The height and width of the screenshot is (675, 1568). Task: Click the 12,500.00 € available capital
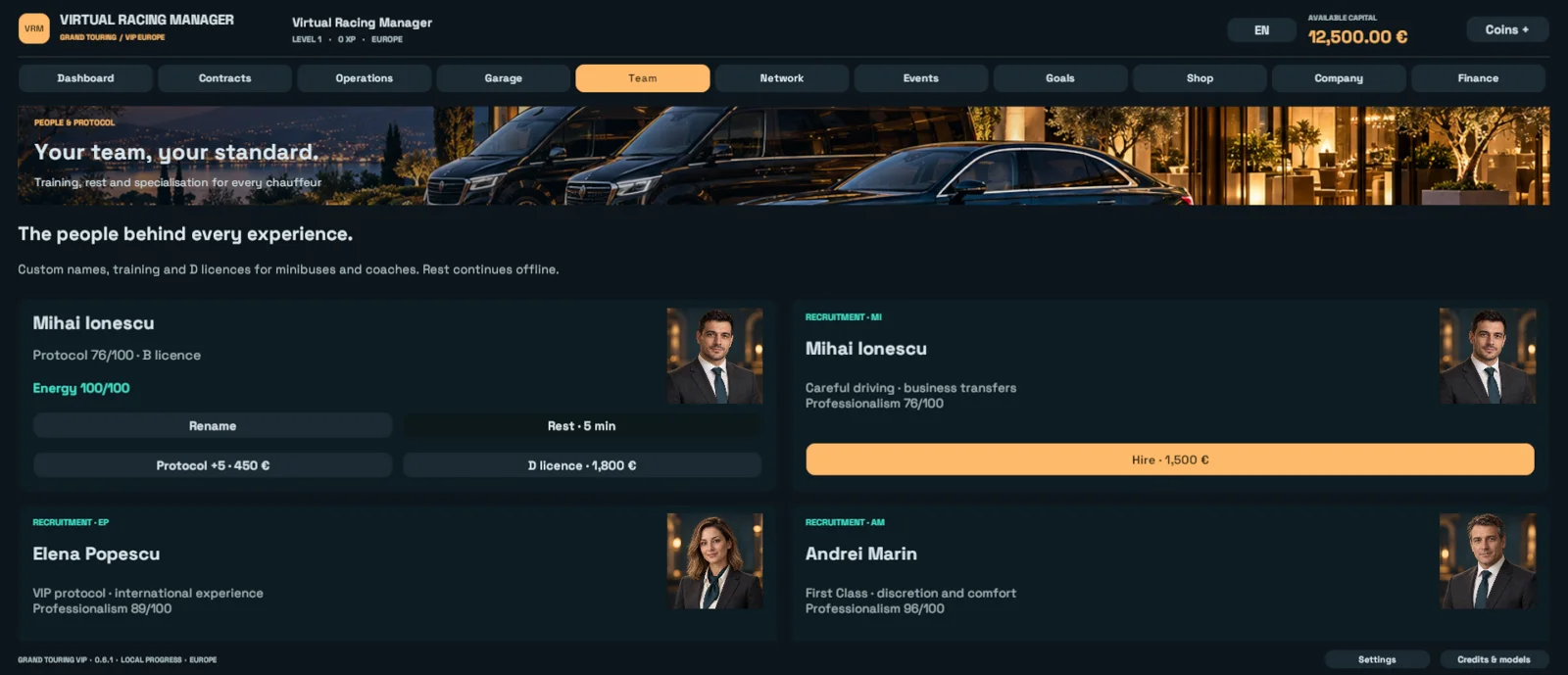coord(1357,37)
